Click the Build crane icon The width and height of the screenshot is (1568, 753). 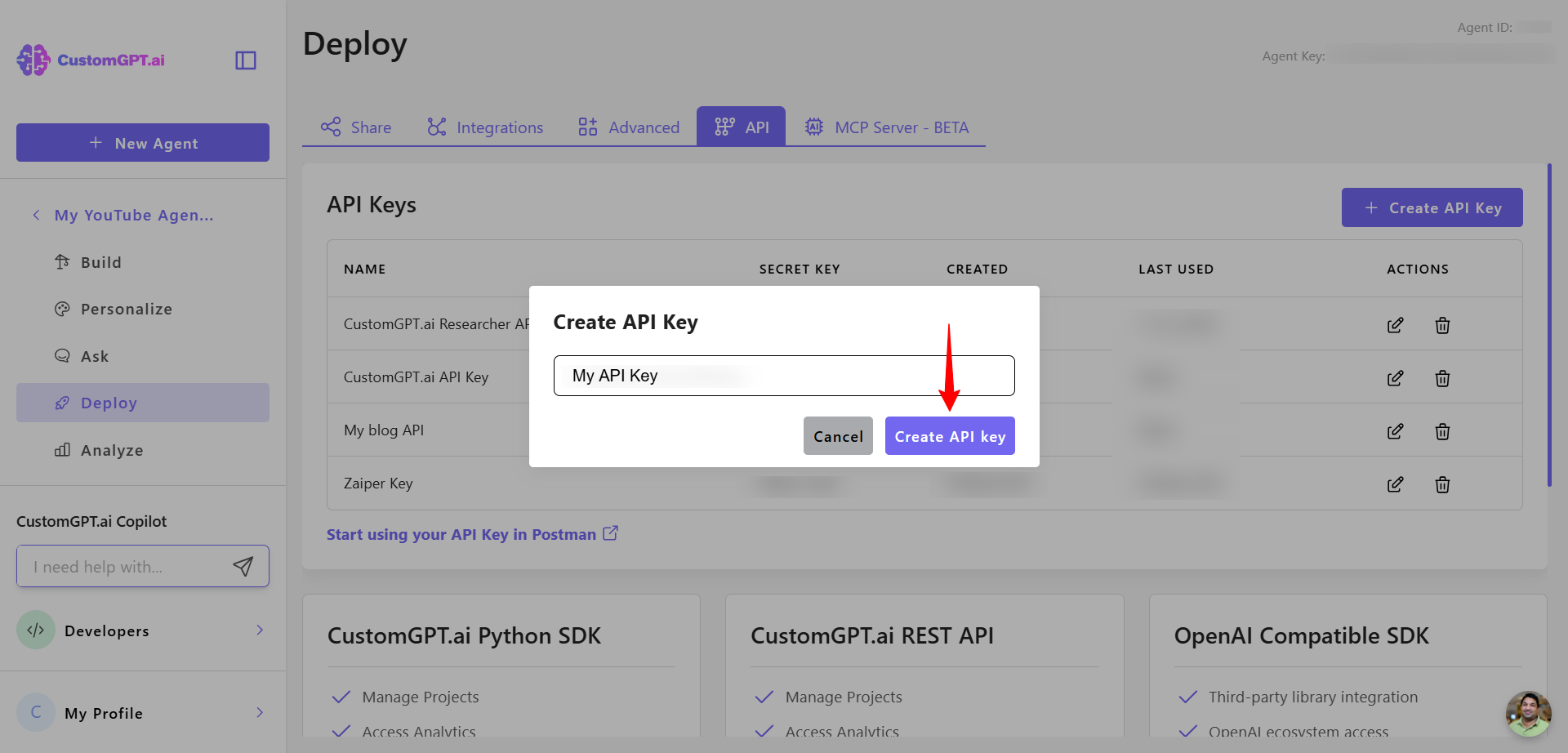tap(62, 262)
